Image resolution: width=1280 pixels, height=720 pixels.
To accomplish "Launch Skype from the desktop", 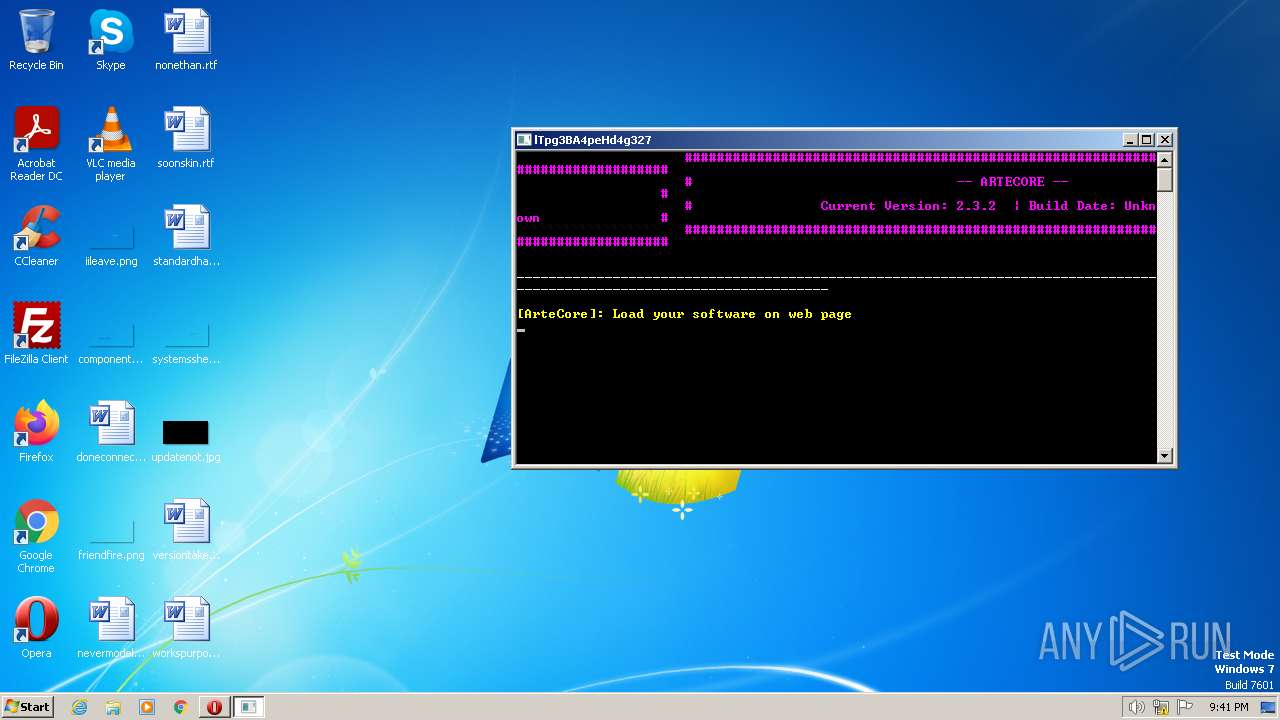I will 110,41.
